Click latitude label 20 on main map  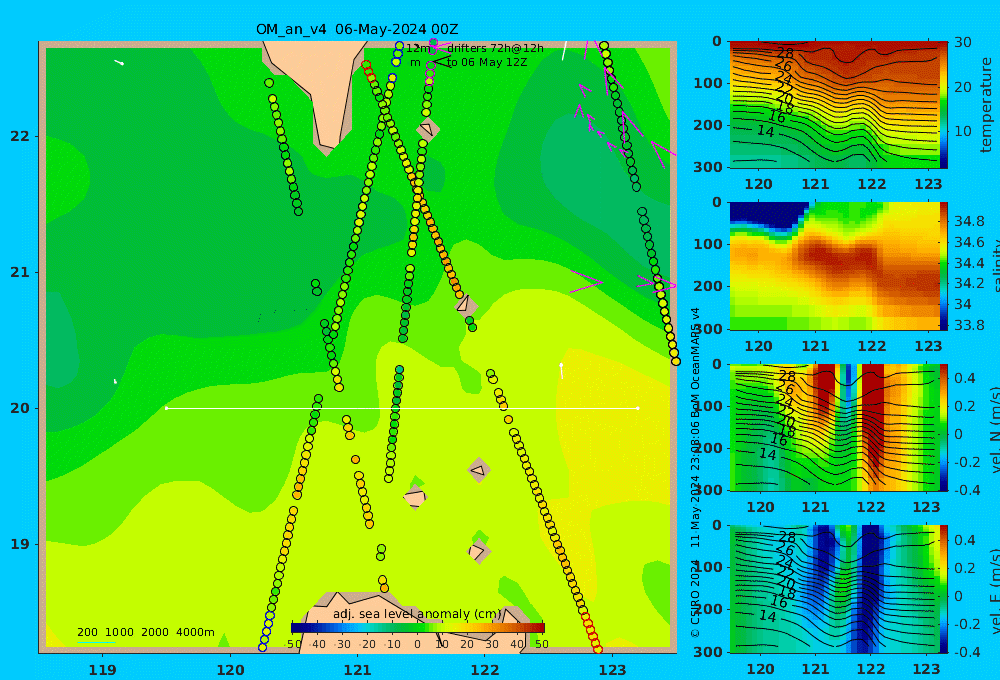pos(20,408)
